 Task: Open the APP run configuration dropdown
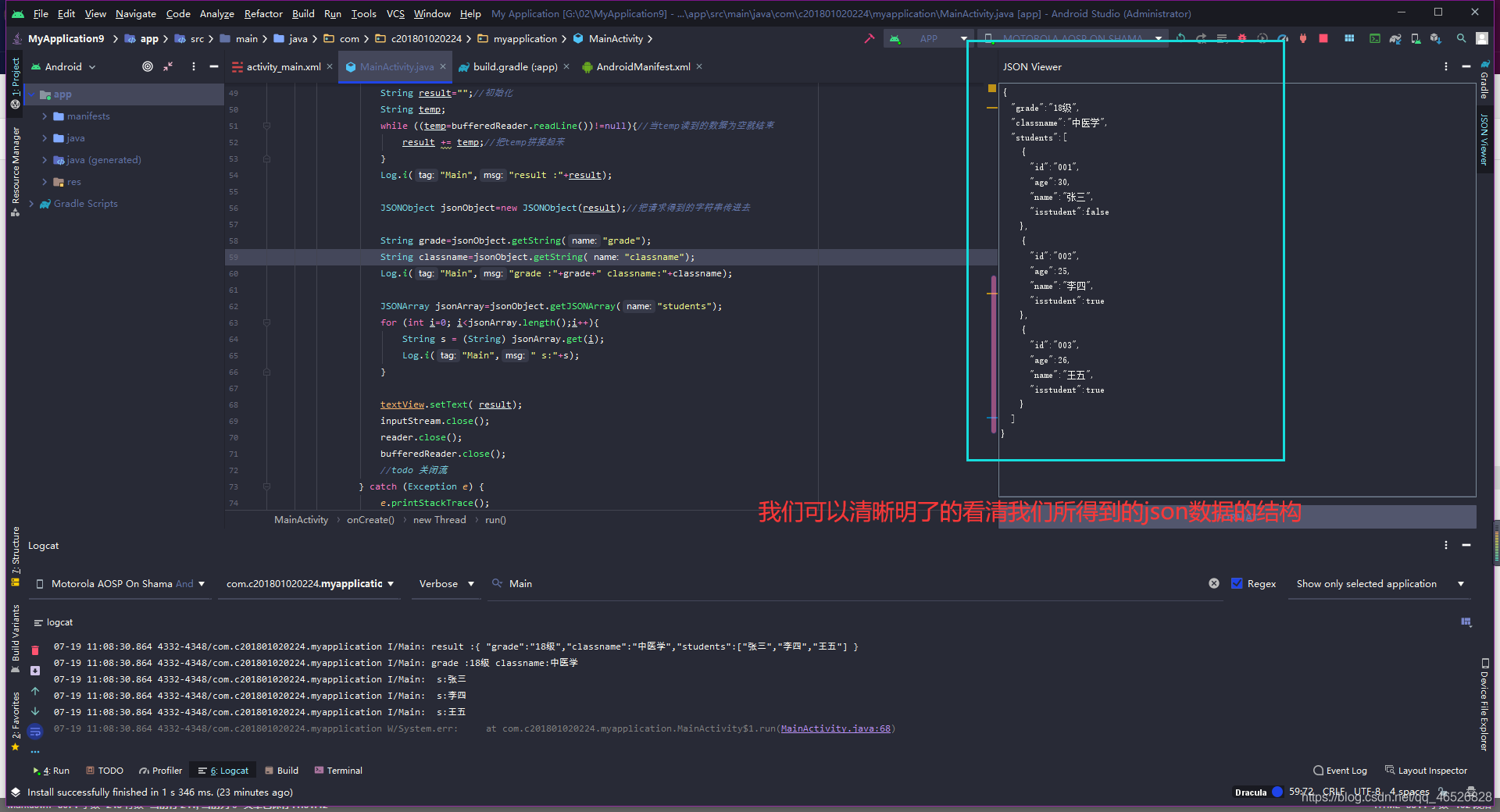click(x=928, y=38)
